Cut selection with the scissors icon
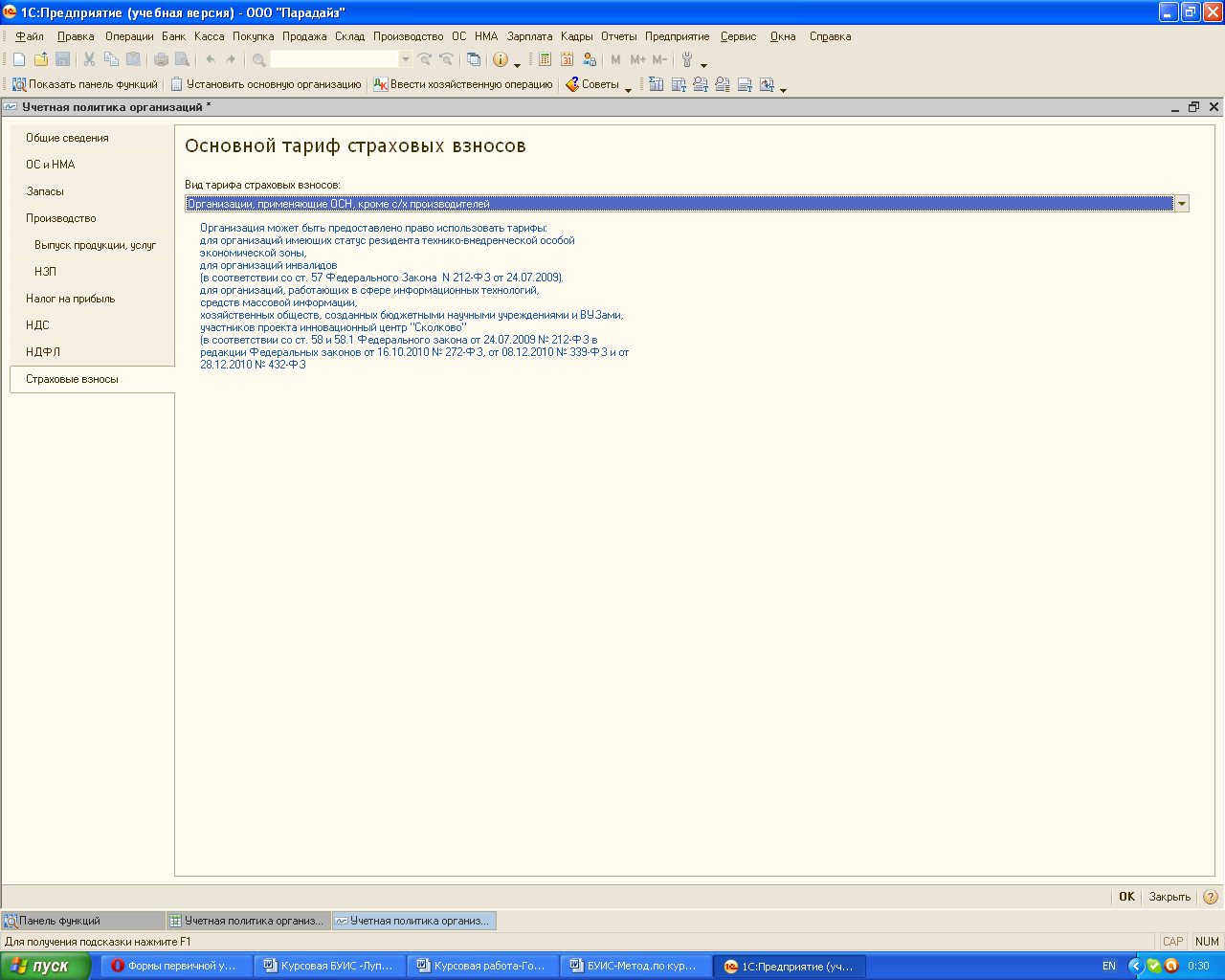 click(x=89, y=59)
